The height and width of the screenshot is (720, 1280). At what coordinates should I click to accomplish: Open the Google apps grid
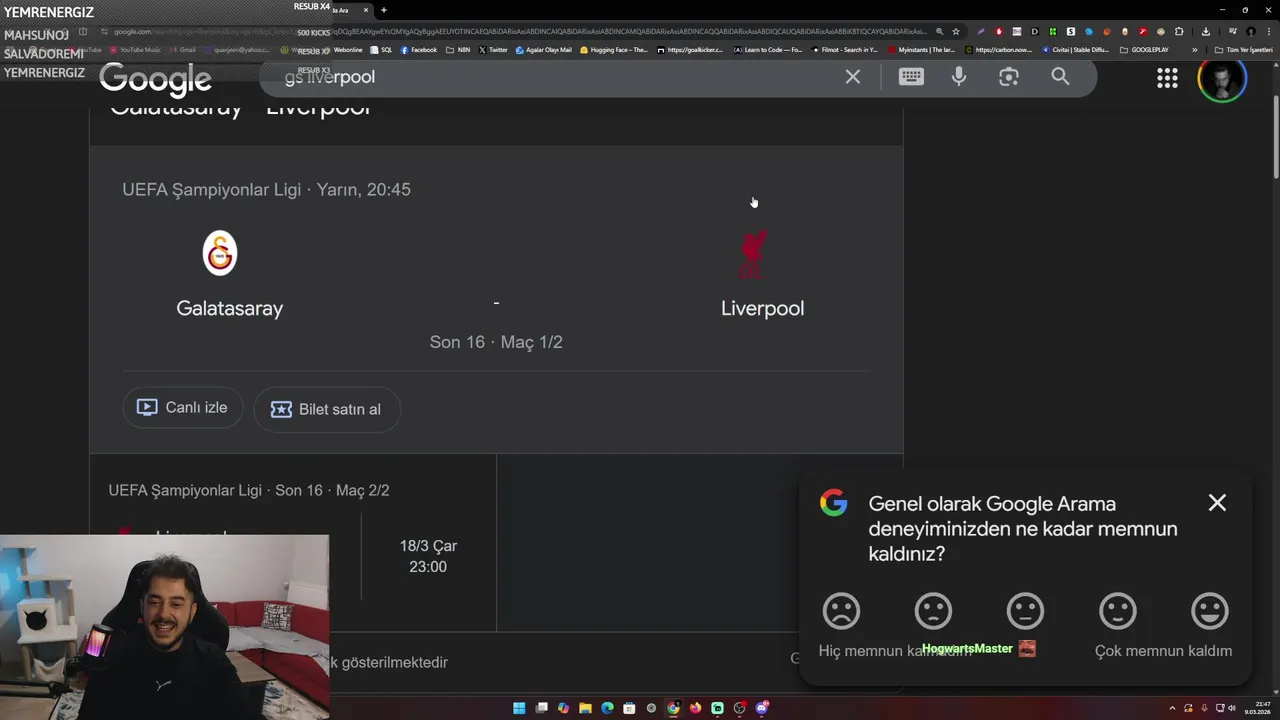pyautogui.click(x=1167, y=78)
